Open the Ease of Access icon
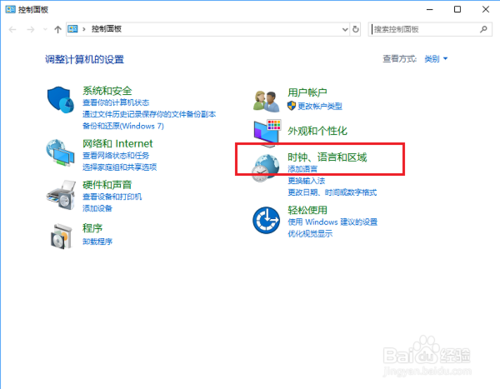This screenshot has width=500, height=389. point(266,220)
